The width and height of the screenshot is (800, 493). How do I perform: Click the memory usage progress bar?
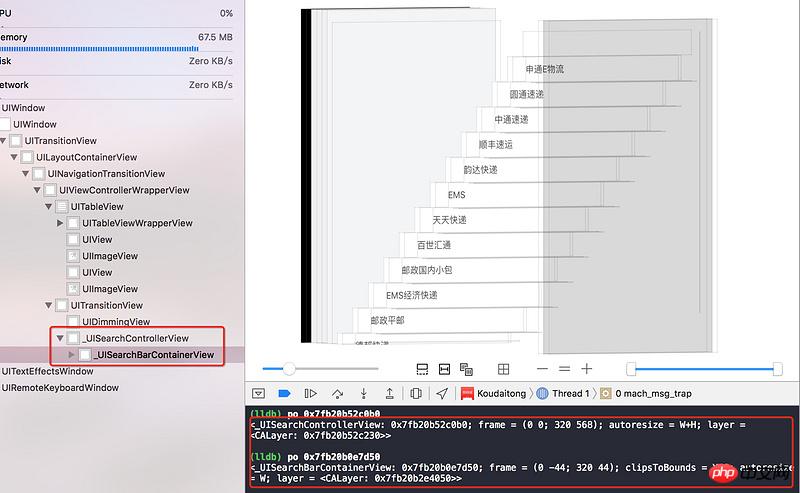pyautogui.click(x=99, y=49)
